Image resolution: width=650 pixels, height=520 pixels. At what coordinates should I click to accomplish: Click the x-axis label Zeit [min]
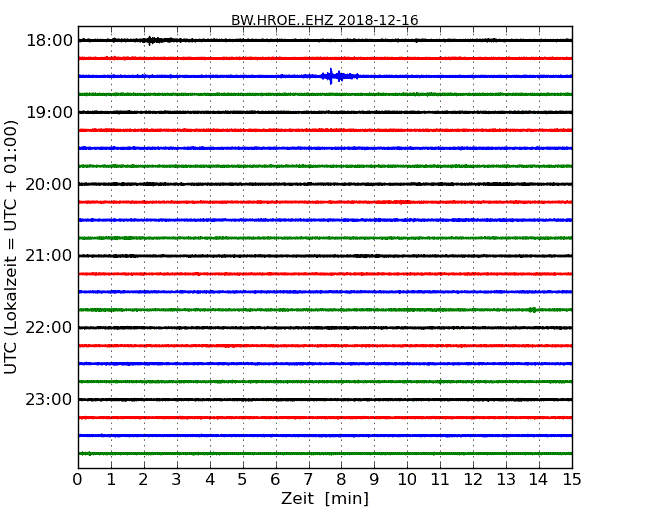(325, 498)
